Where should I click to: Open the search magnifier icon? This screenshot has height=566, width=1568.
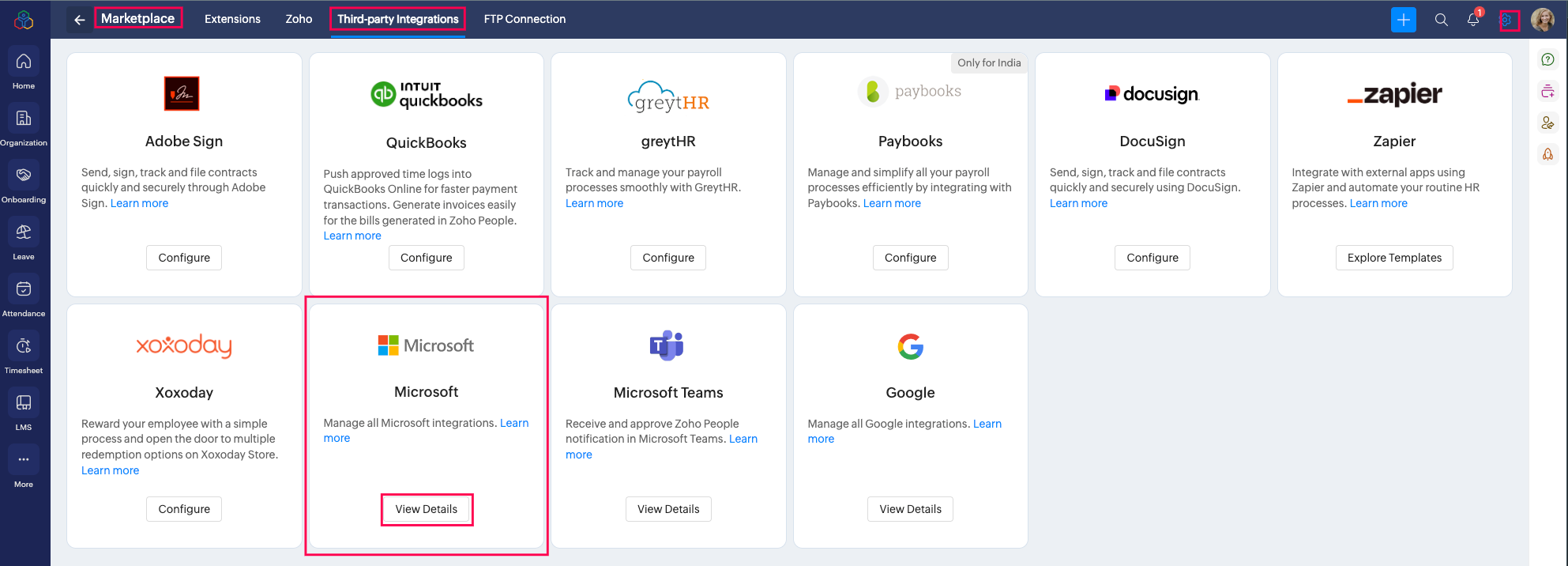click(x=1442, y=20)
